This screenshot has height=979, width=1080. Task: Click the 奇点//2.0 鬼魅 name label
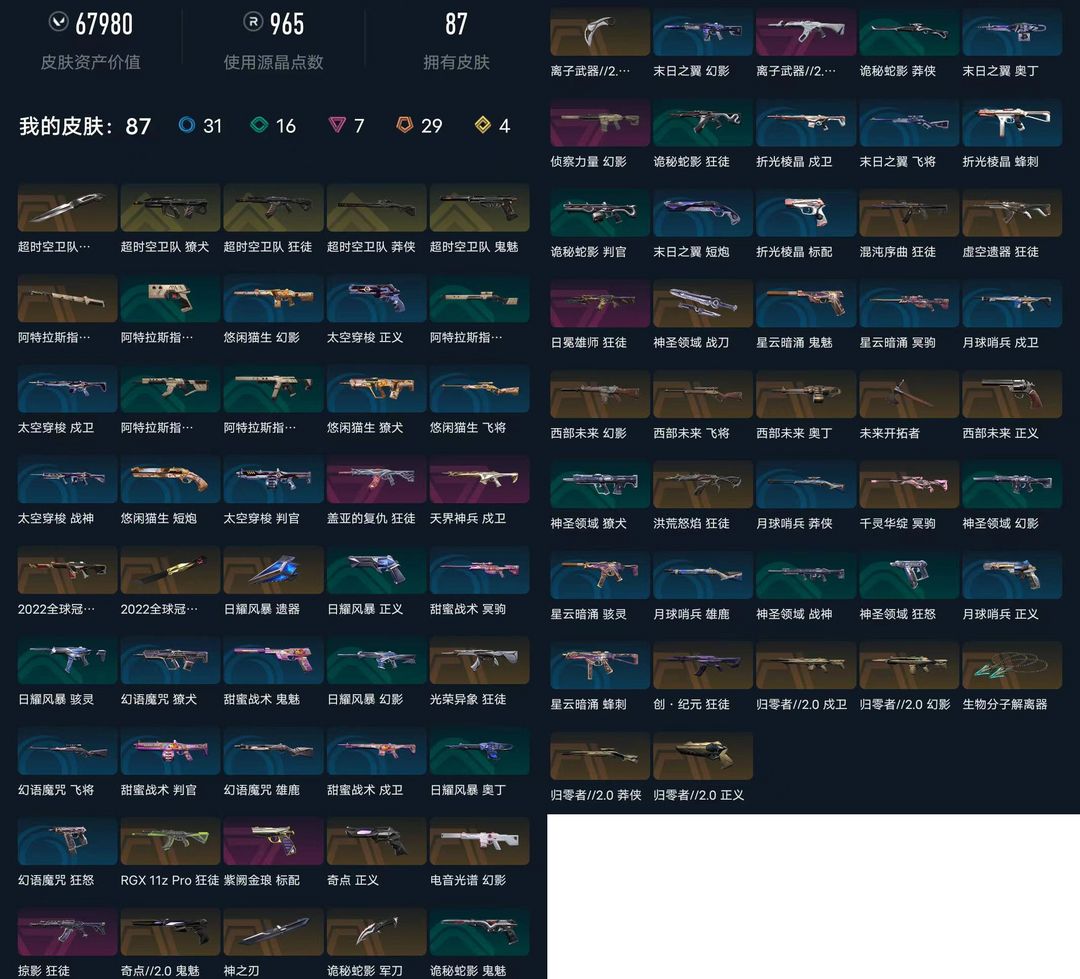[160, 971]
